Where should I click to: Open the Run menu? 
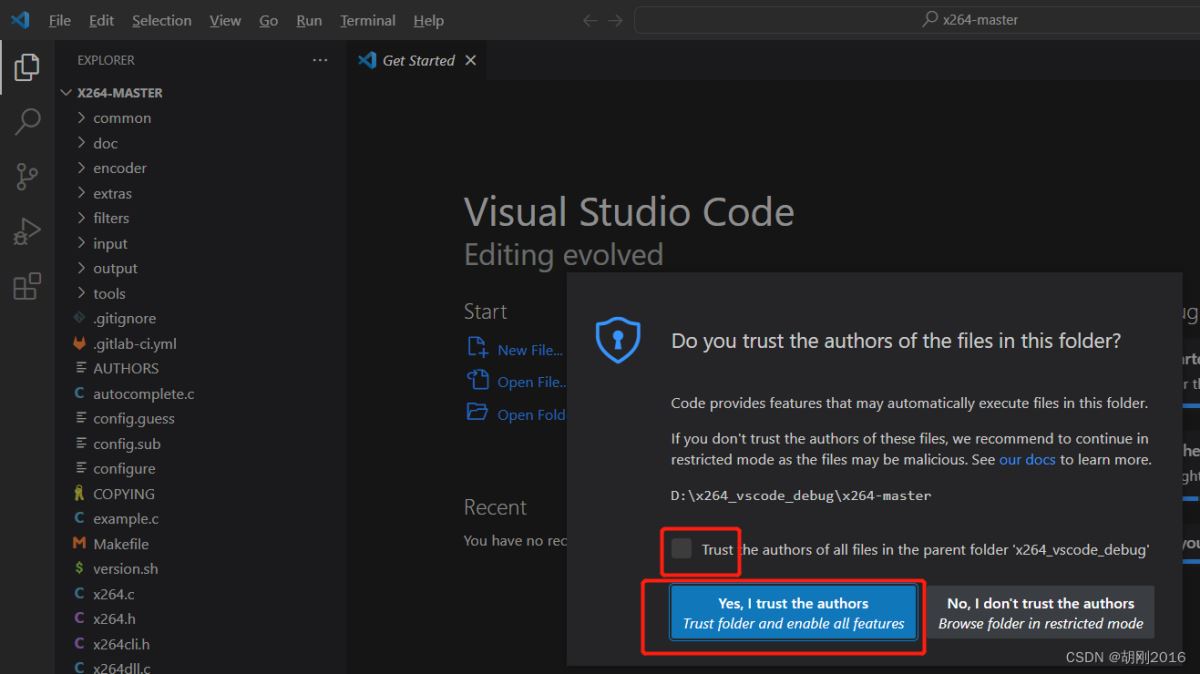click(x=309, y=20)
